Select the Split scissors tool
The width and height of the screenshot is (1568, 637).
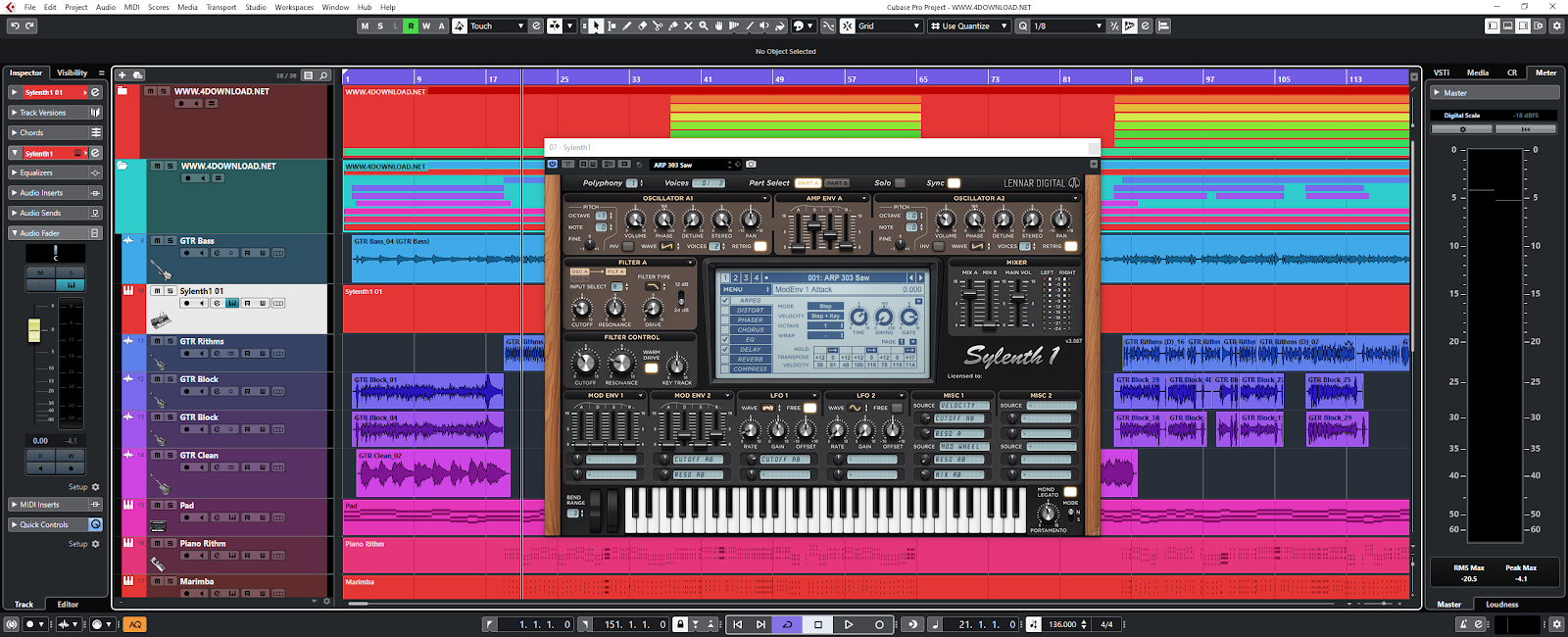point(658,25)
